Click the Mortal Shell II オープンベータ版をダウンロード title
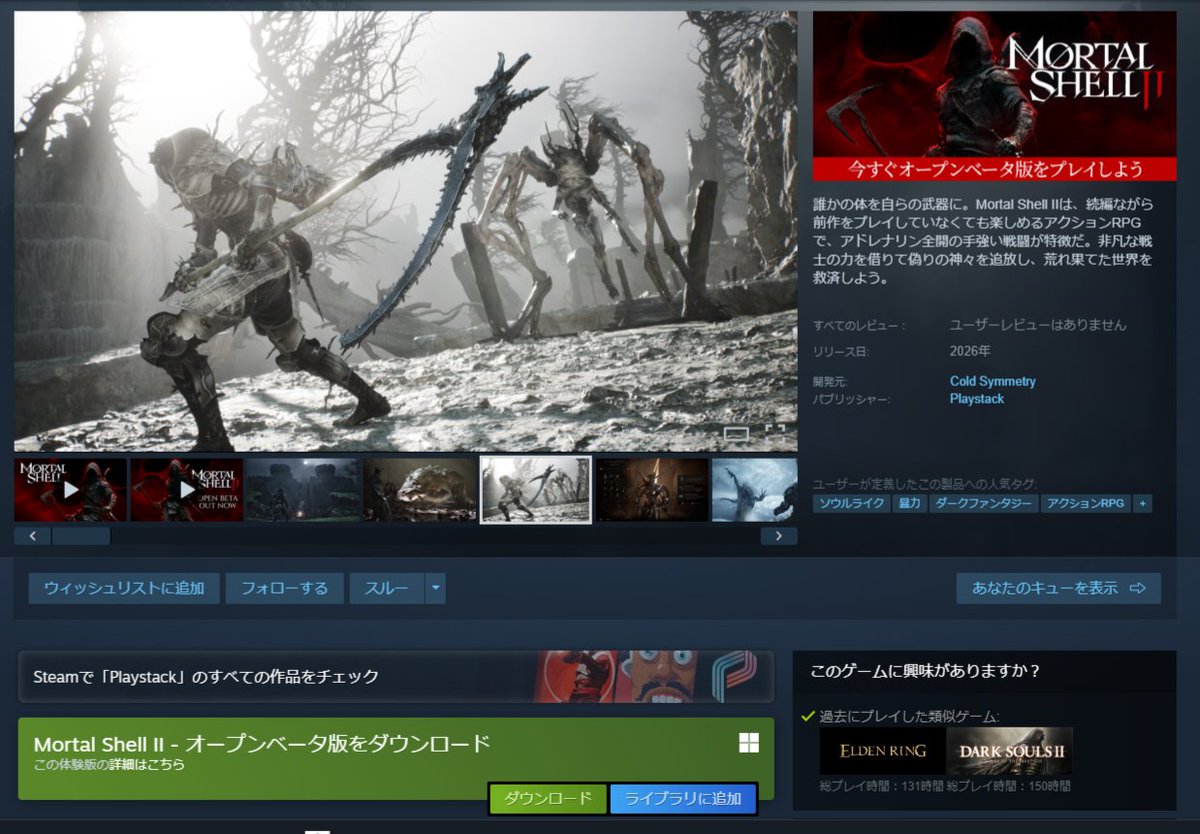Screen dimensions: 1200x834 (x=262, y=744)
